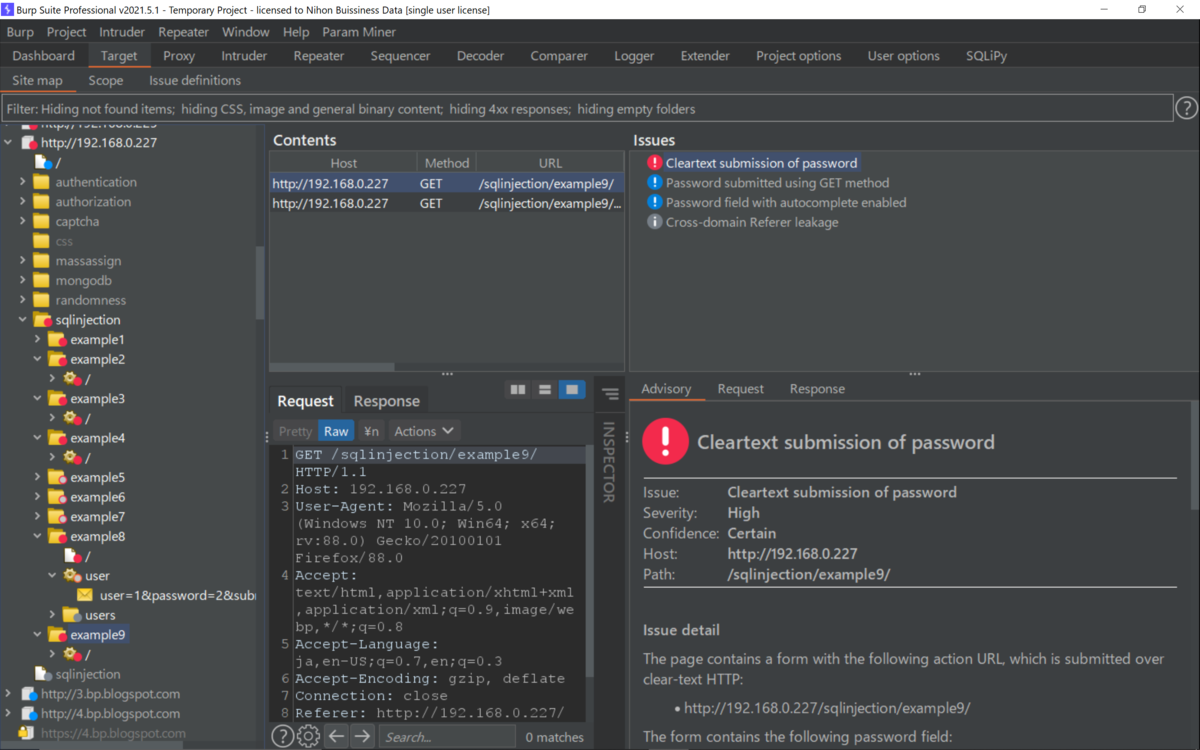
Task: Click the Contents table horizontal scrollbar
Action: (x=332, y=367)
